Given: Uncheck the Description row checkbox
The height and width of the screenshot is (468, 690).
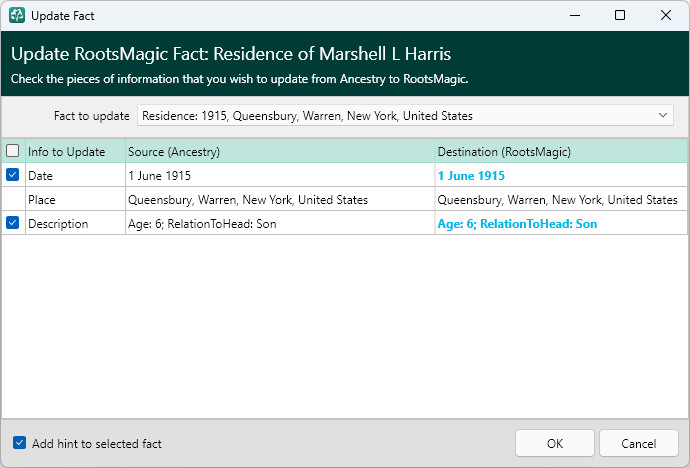Looking at the screenshot, I should pos(13,223).
